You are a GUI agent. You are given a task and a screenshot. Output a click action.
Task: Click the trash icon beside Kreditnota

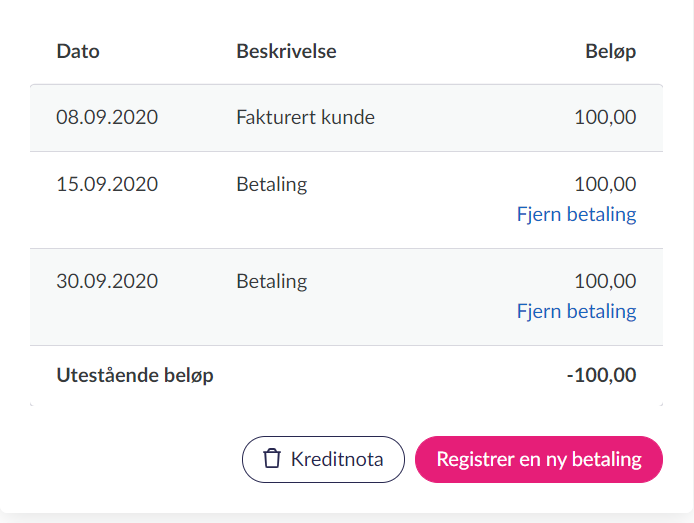click(271, 459)
